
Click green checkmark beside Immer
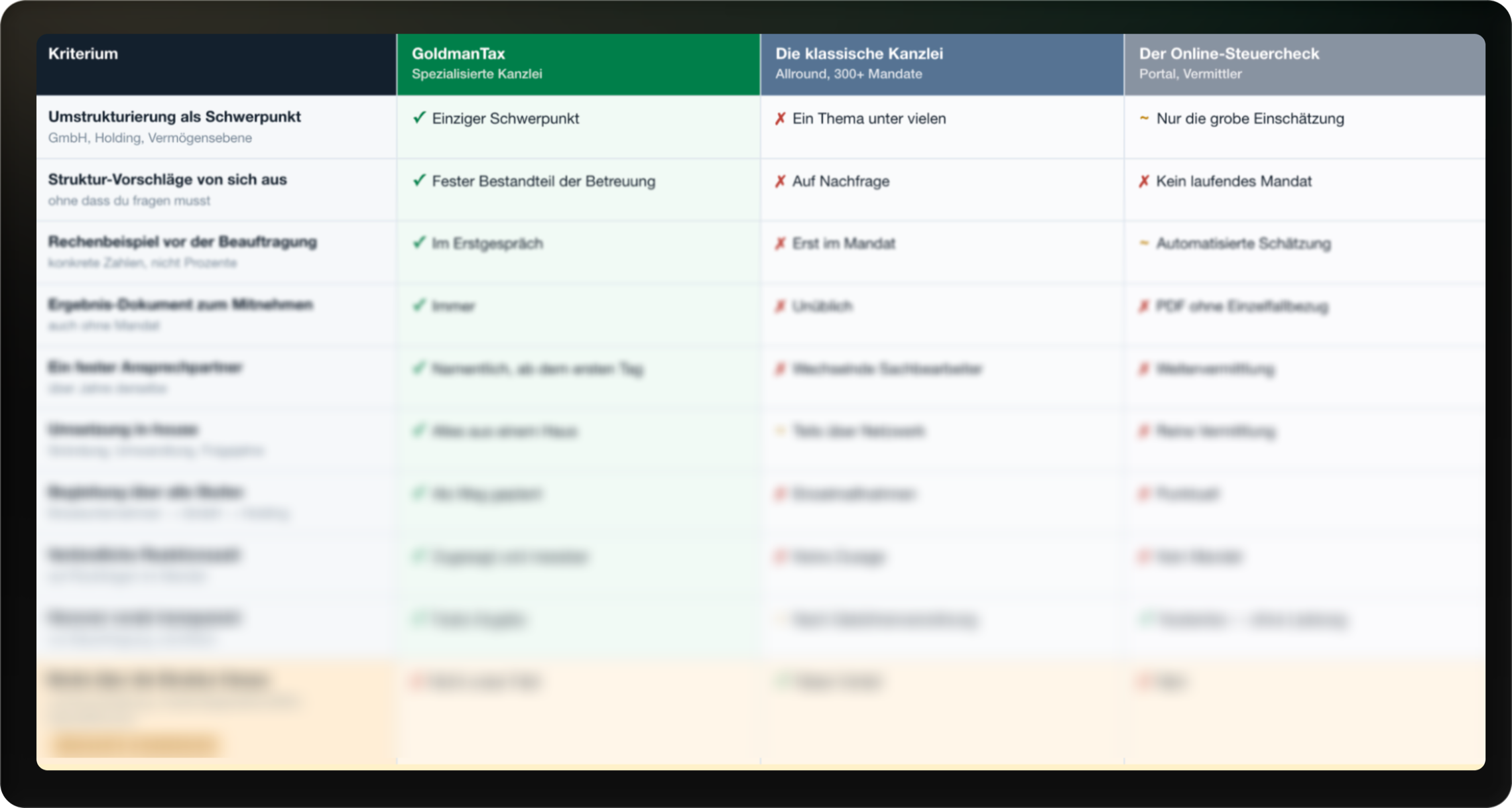419,305
